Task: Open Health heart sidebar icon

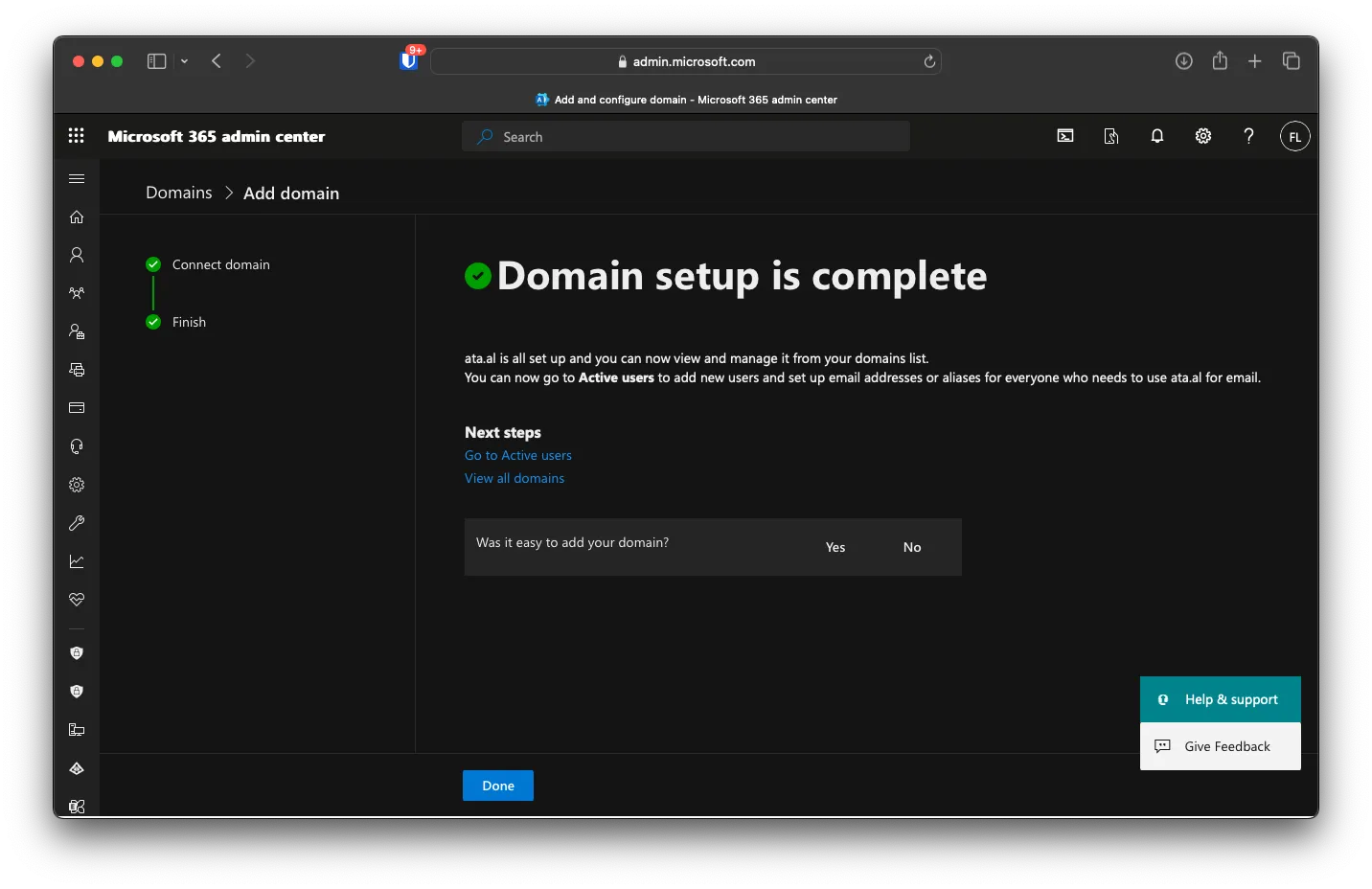Action: coord(77,600)
